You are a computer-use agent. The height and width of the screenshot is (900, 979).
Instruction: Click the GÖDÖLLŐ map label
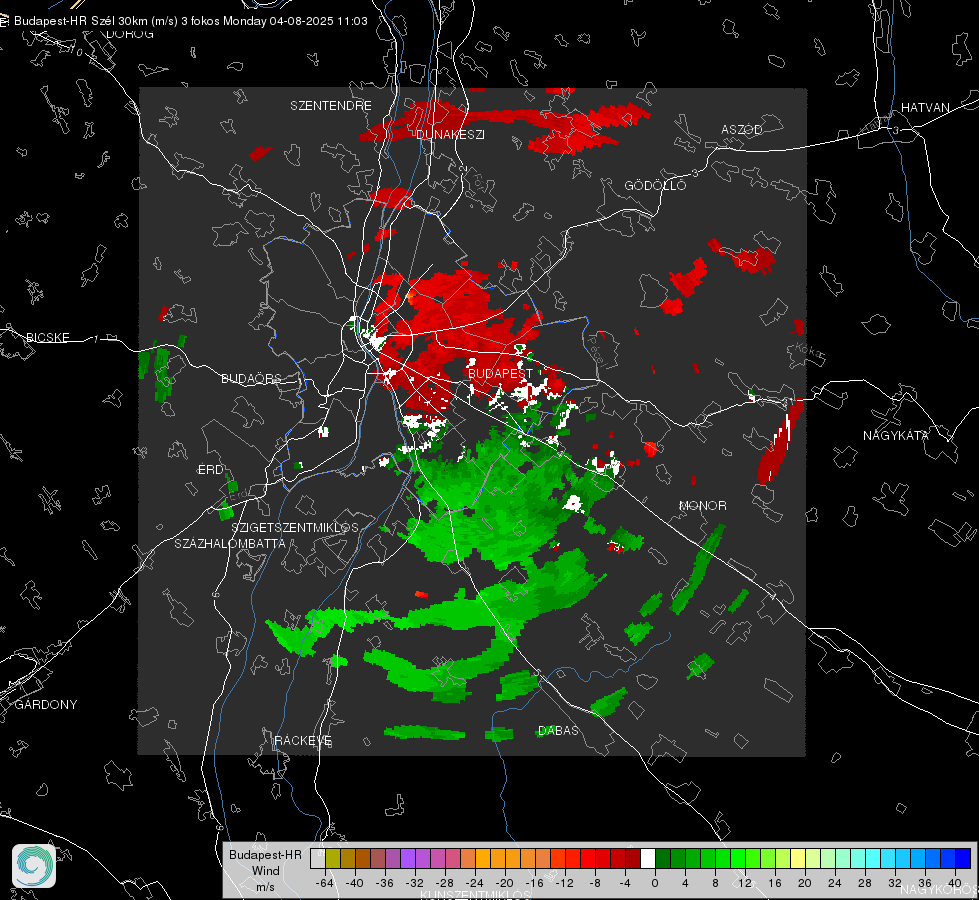[656, 185]
